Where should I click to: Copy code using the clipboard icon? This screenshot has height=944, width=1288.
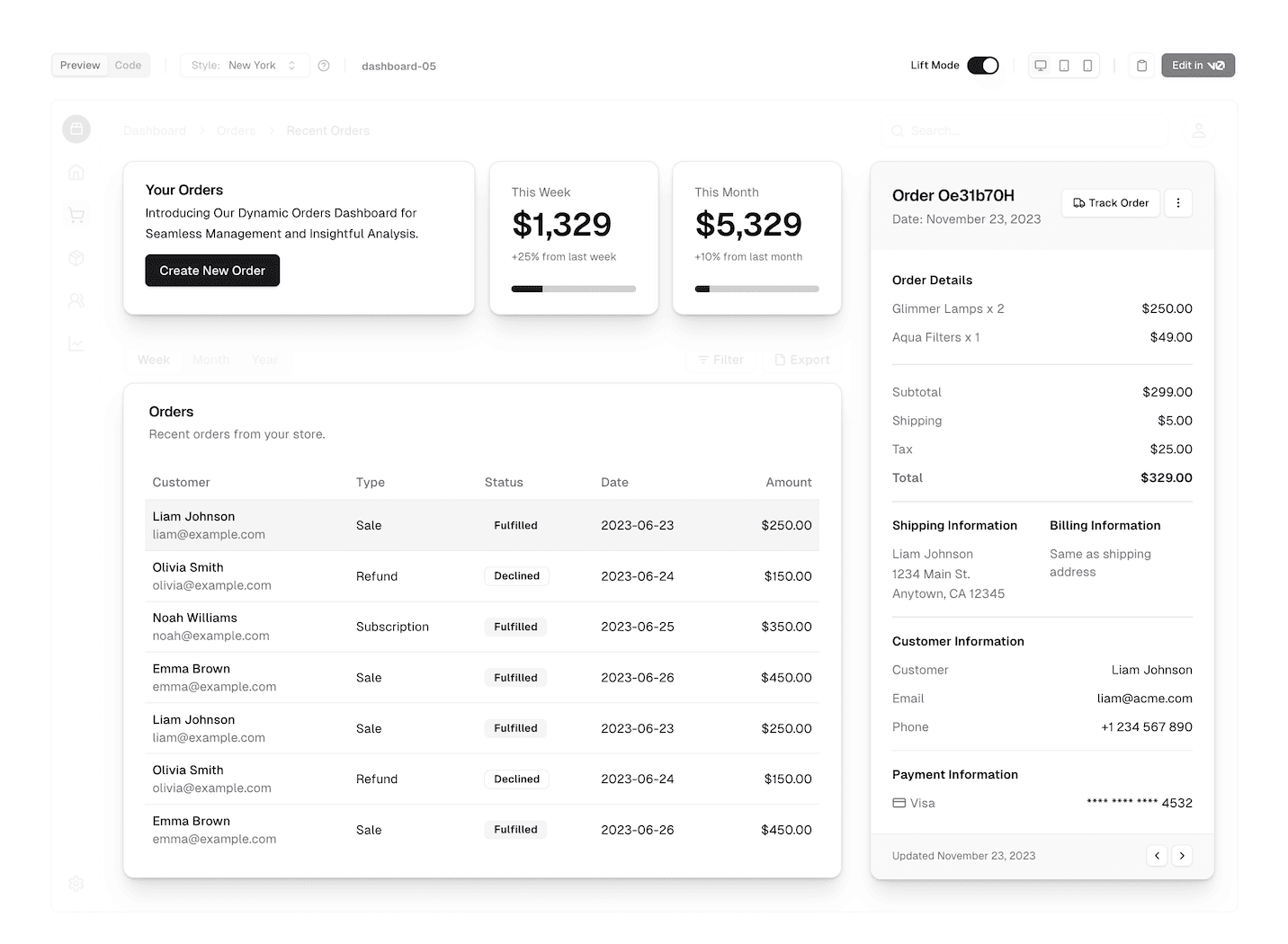(1141, 65)
